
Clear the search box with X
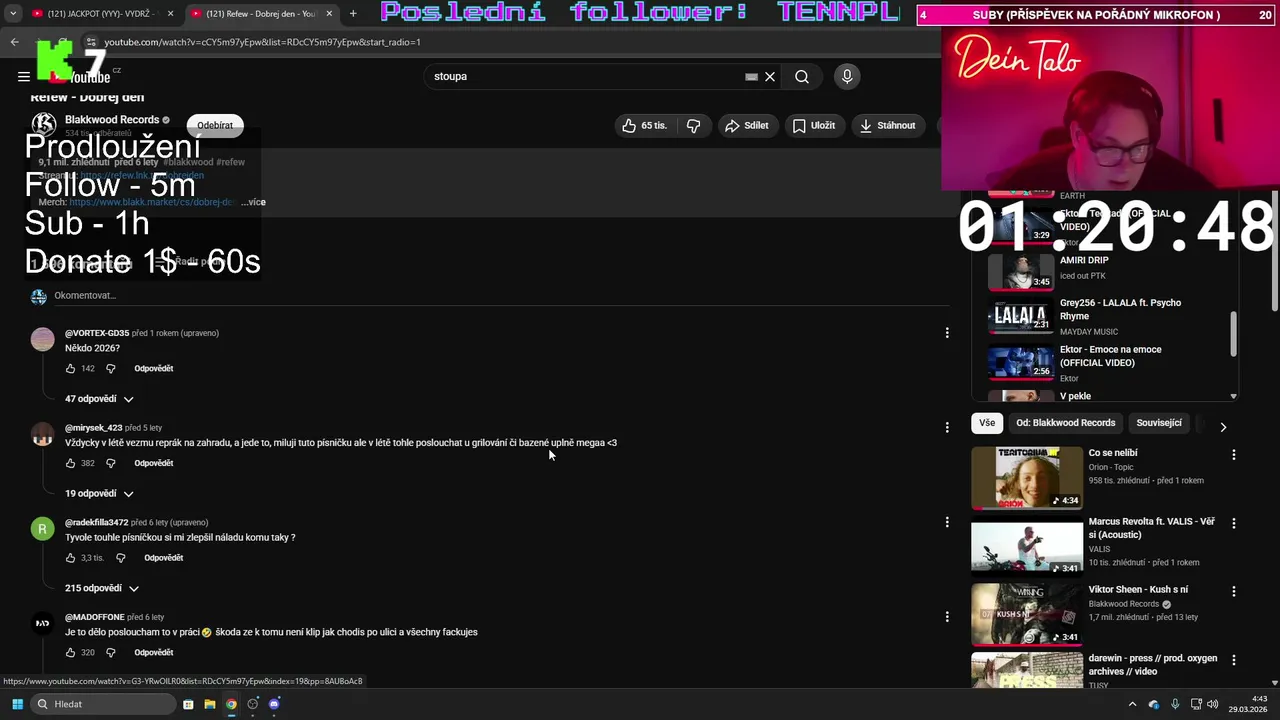pos(770,76)
